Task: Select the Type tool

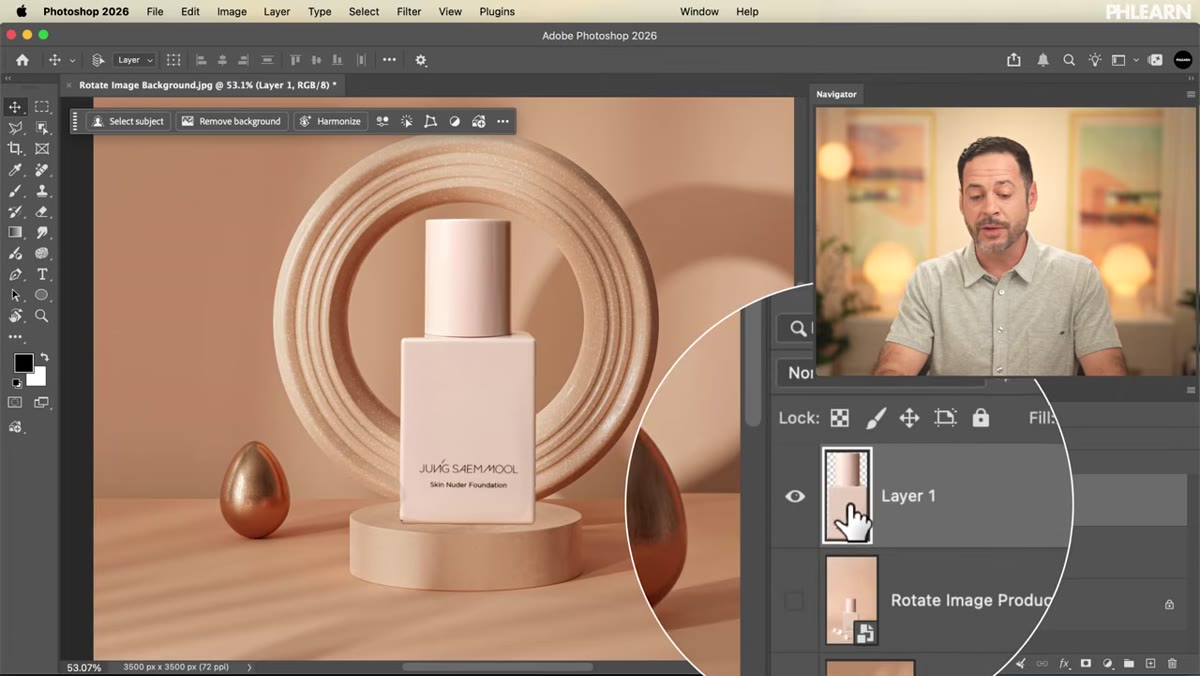Action: (42, 274)
